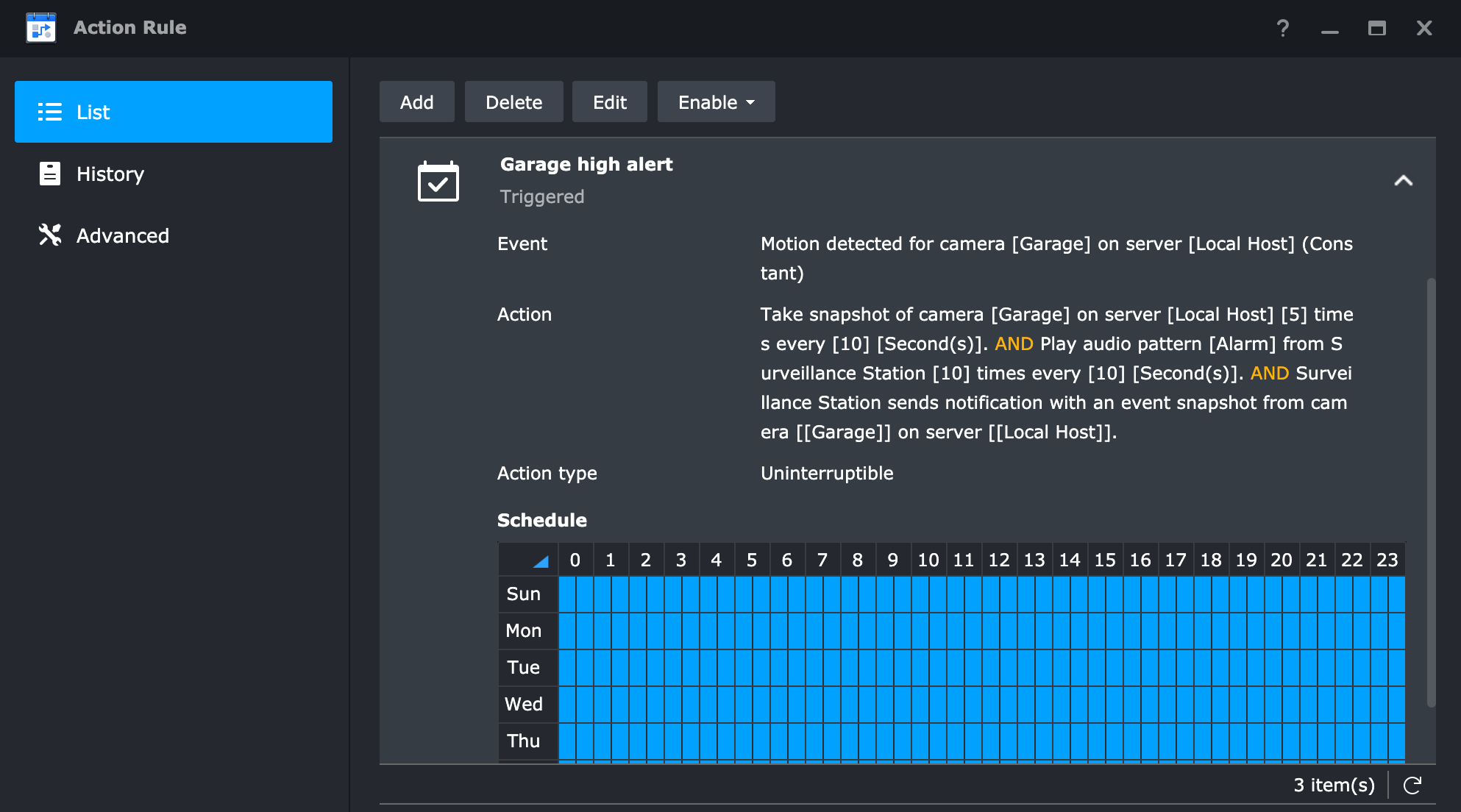Viewport: 1461px width, 812px height.
Task: Click the Action Rule window title
Action: point(130,27)
